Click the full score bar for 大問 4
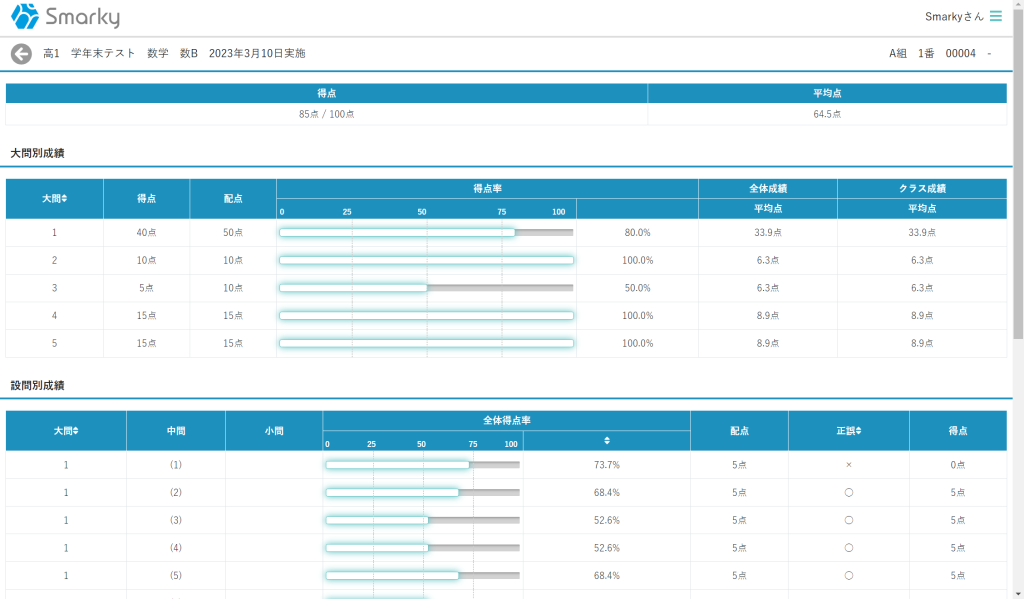 tap(426, 316)
